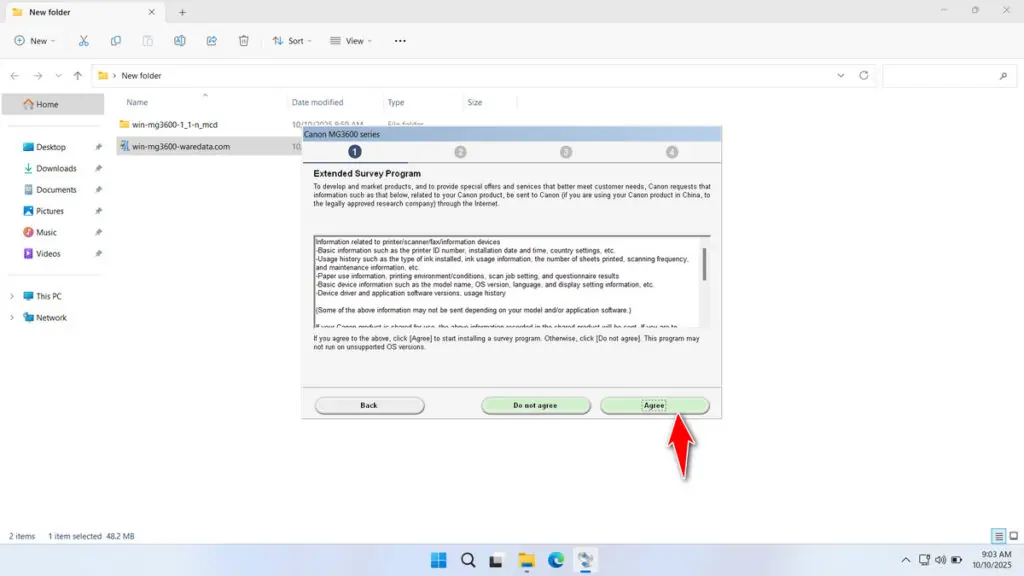Viewport: 1024px width, 576px height.
Task: Cut the selected file using scissors icon
Action: pyautogui.click(x=84, y=40)
